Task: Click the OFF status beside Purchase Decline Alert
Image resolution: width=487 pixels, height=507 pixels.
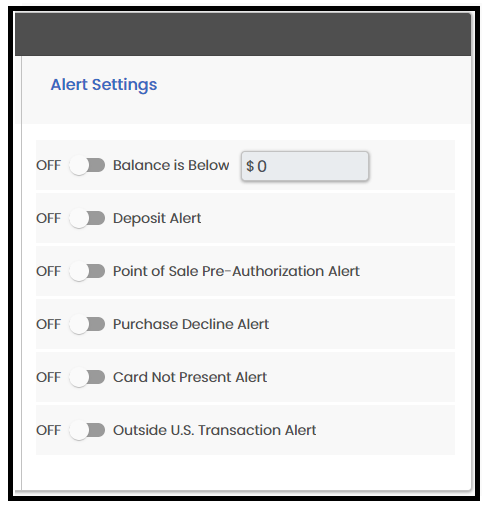Action: 49,324
